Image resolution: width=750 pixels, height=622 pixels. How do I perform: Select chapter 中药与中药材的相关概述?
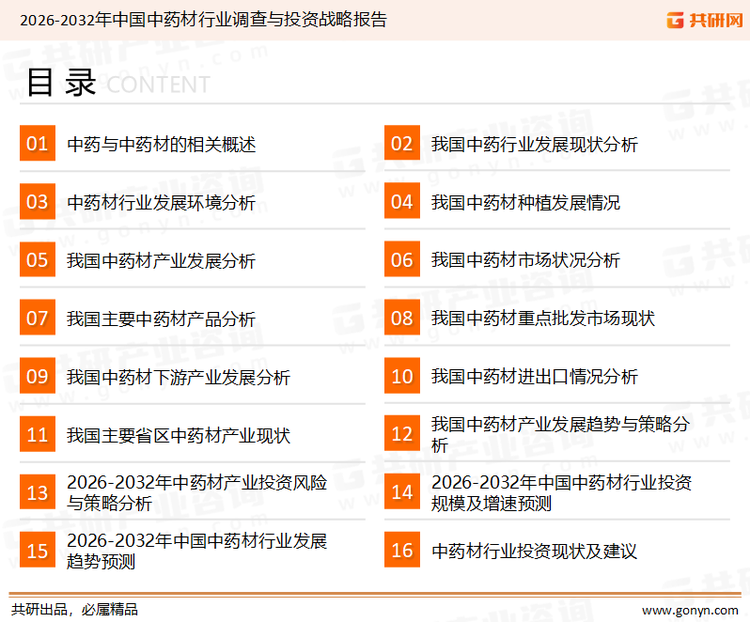click(x=161, y=144)
